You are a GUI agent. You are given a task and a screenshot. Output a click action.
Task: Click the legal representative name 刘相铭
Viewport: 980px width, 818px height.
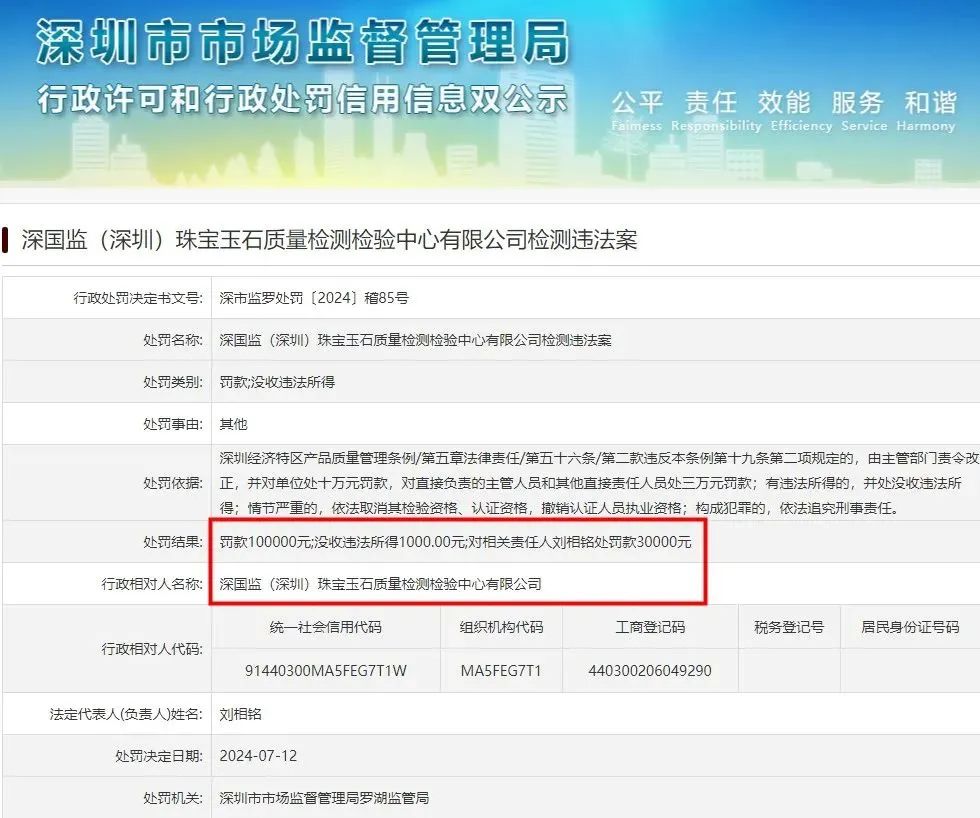[241, 714]
